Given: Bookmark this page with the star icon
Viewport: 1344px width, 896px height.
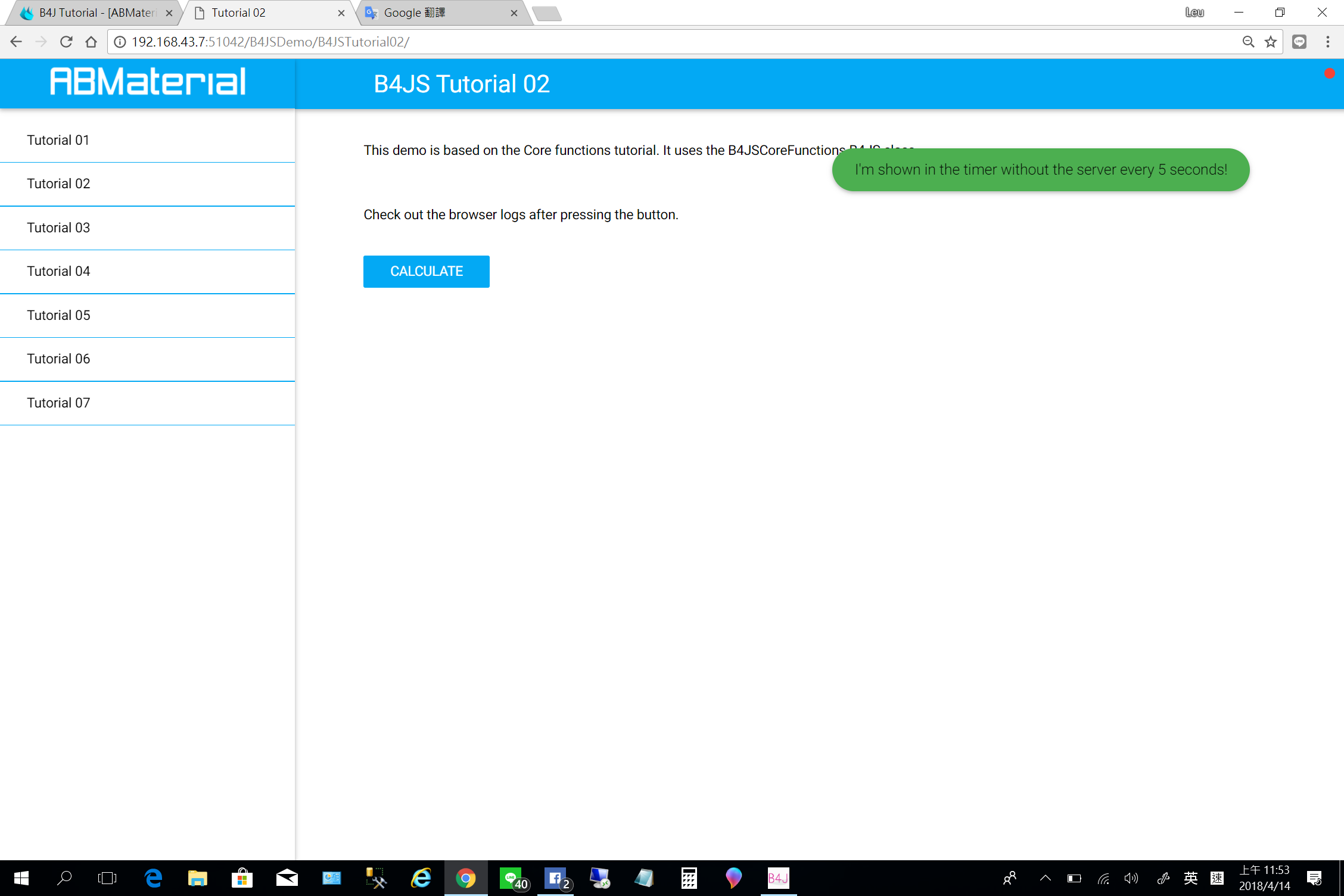Looking at the screenshot, I should pyautogui.click(x=1271, y=42).
